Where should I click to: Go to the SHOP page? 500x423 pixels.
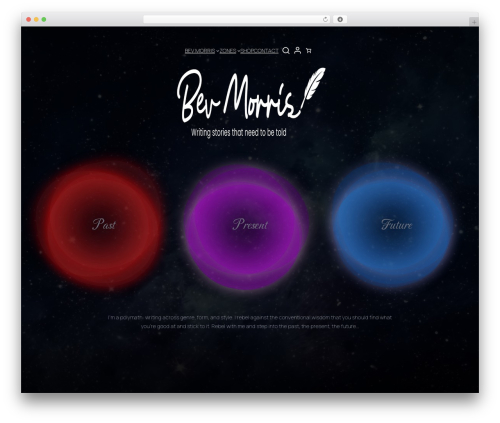[247, 51]
